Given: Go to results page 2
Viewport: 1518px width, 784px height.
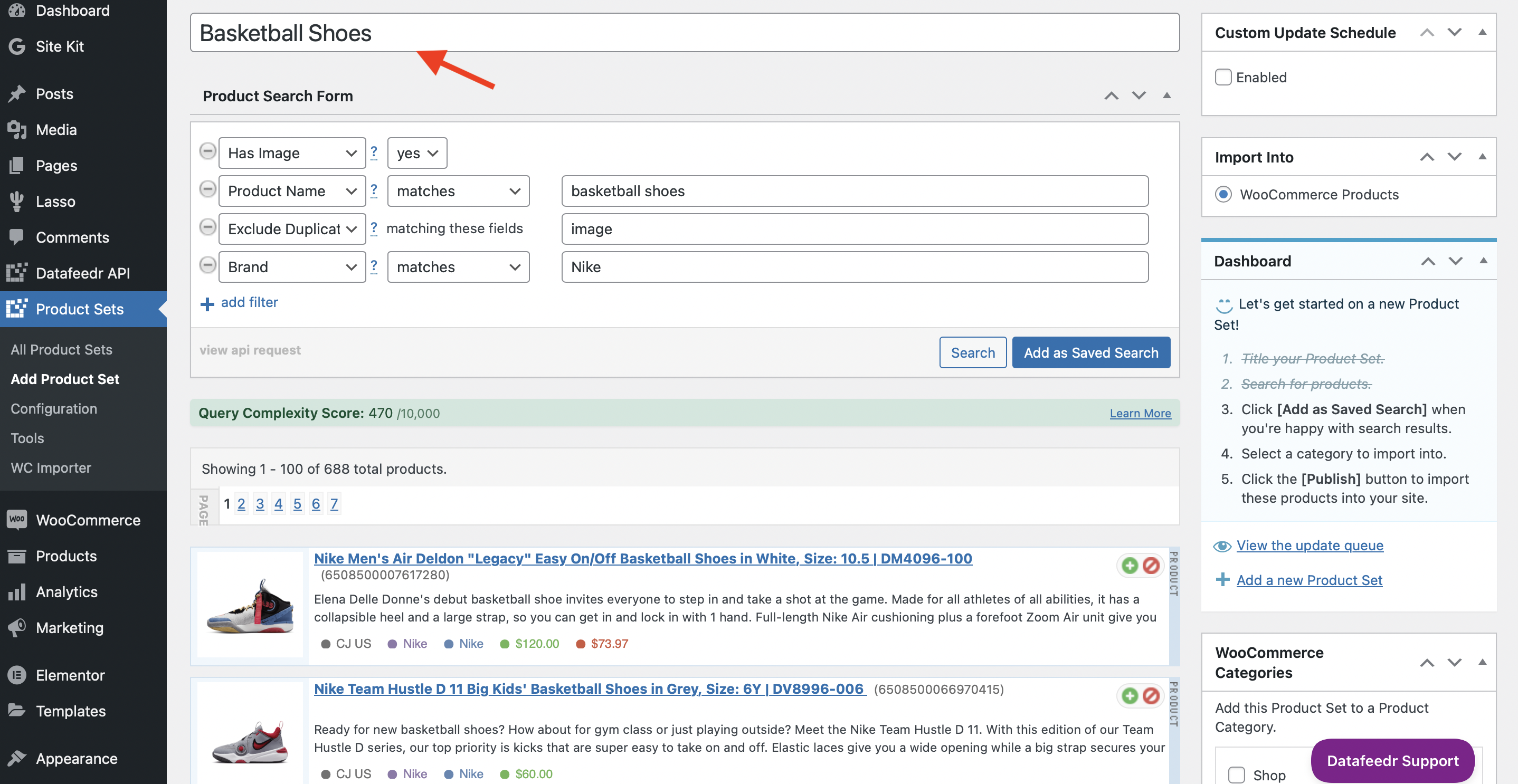Looking at the screenshot, I should 241,504.
